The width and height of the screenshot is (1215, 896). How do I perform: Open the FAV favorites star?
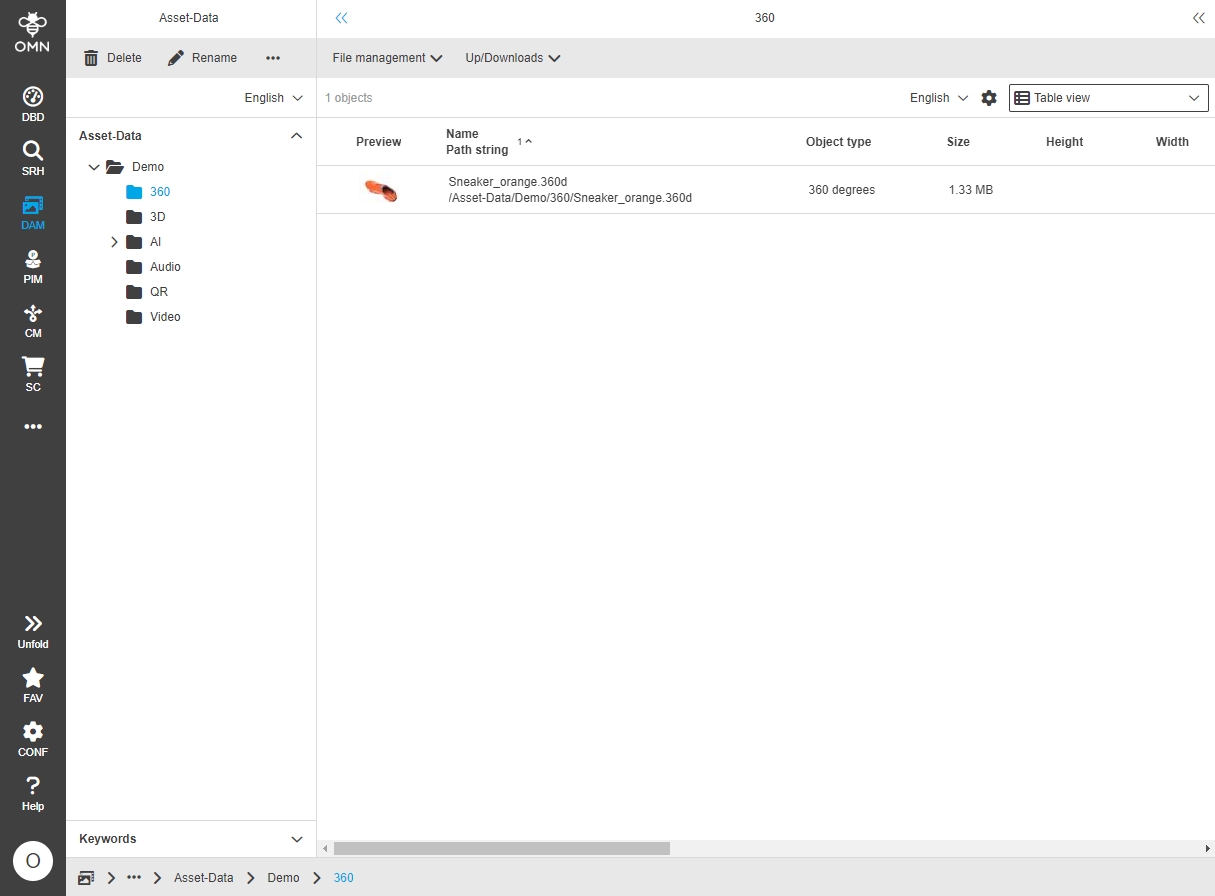click(x=33, y=685)
